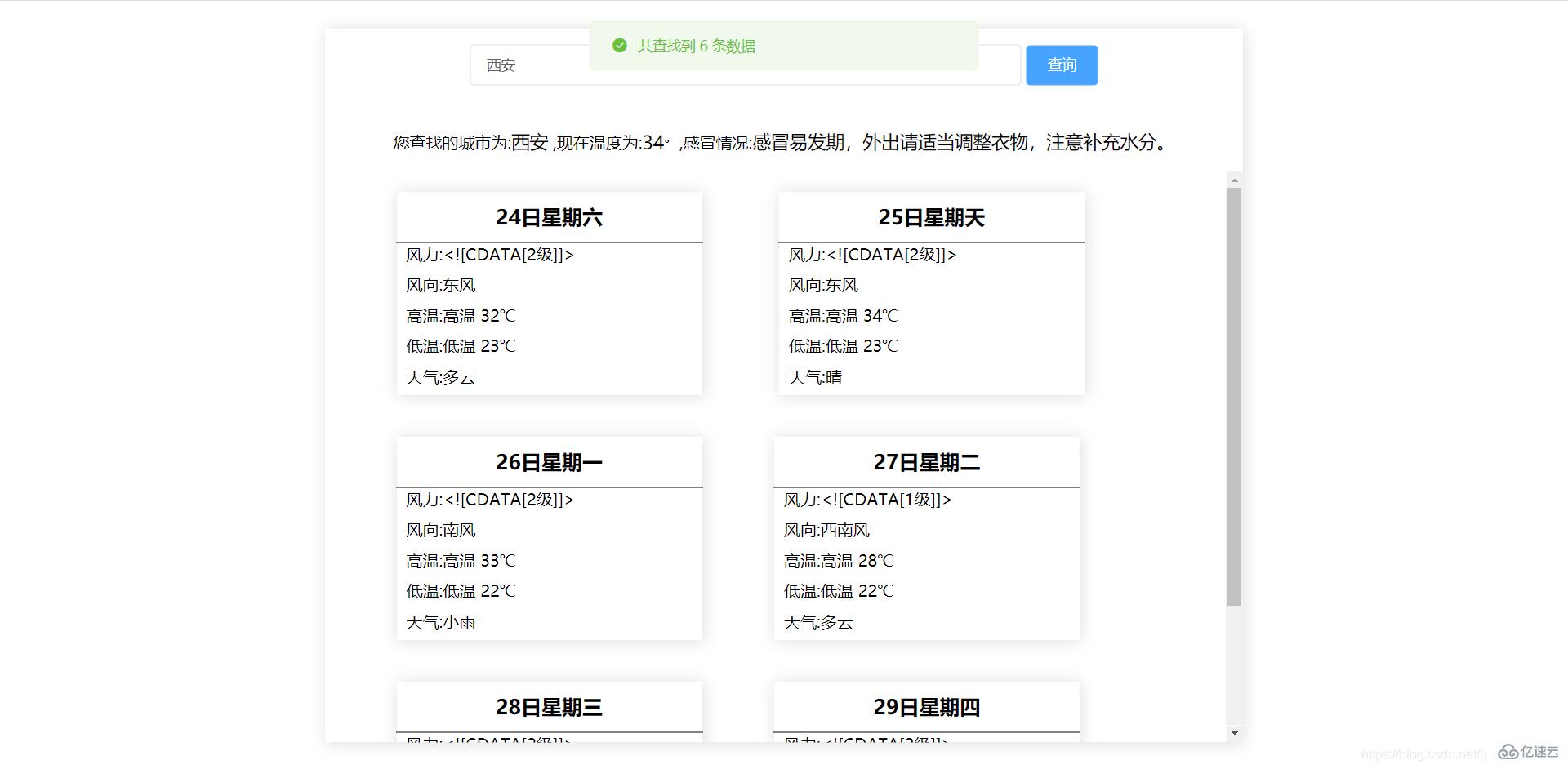The height and width of the screenshot is (769, 1568).
Task: Click 天气:晴 in the 25日星期天 card
Action: (x=815, y=377)
